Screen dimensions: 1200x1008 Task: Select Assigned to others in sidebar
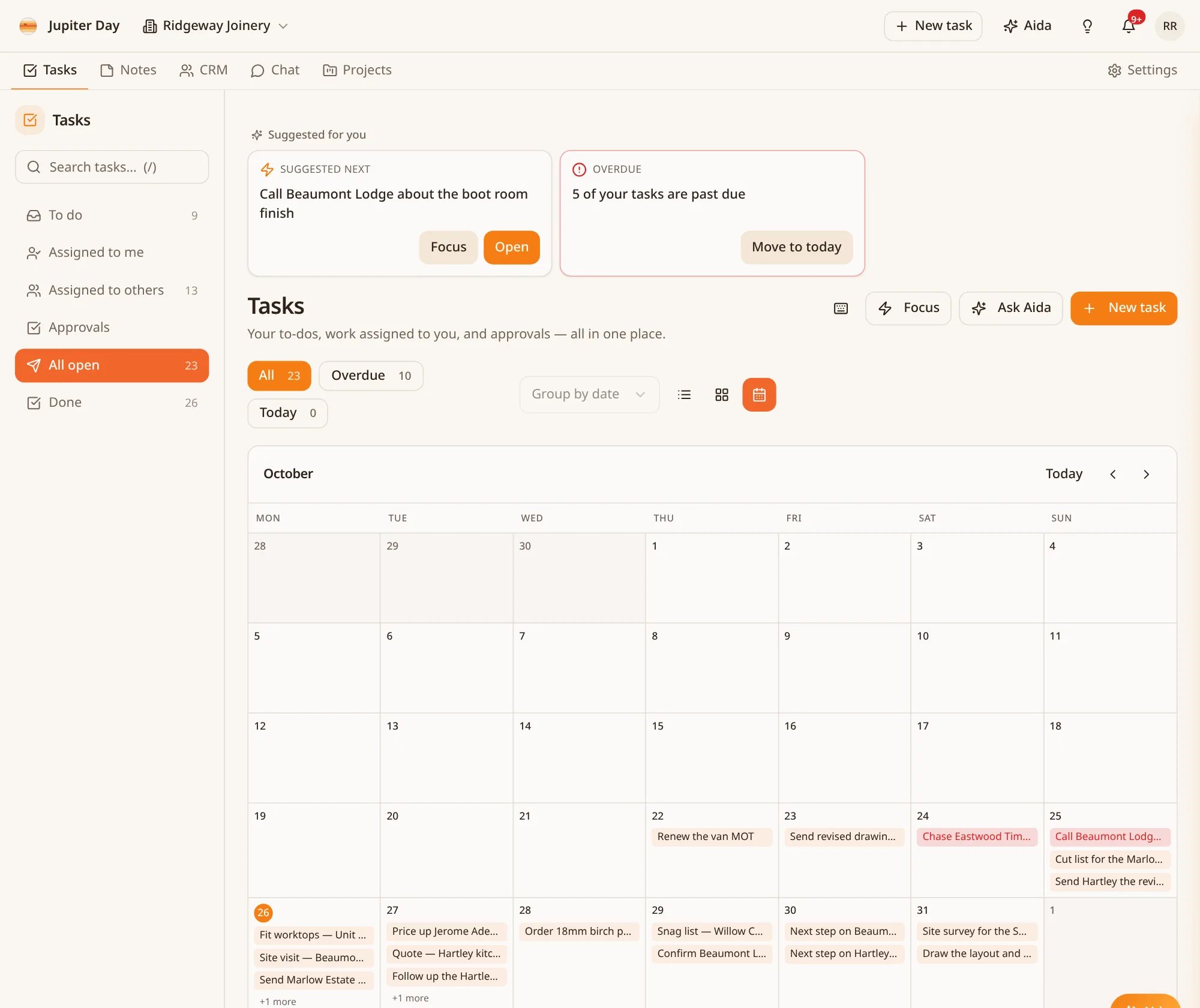click(x=112, y=290)
